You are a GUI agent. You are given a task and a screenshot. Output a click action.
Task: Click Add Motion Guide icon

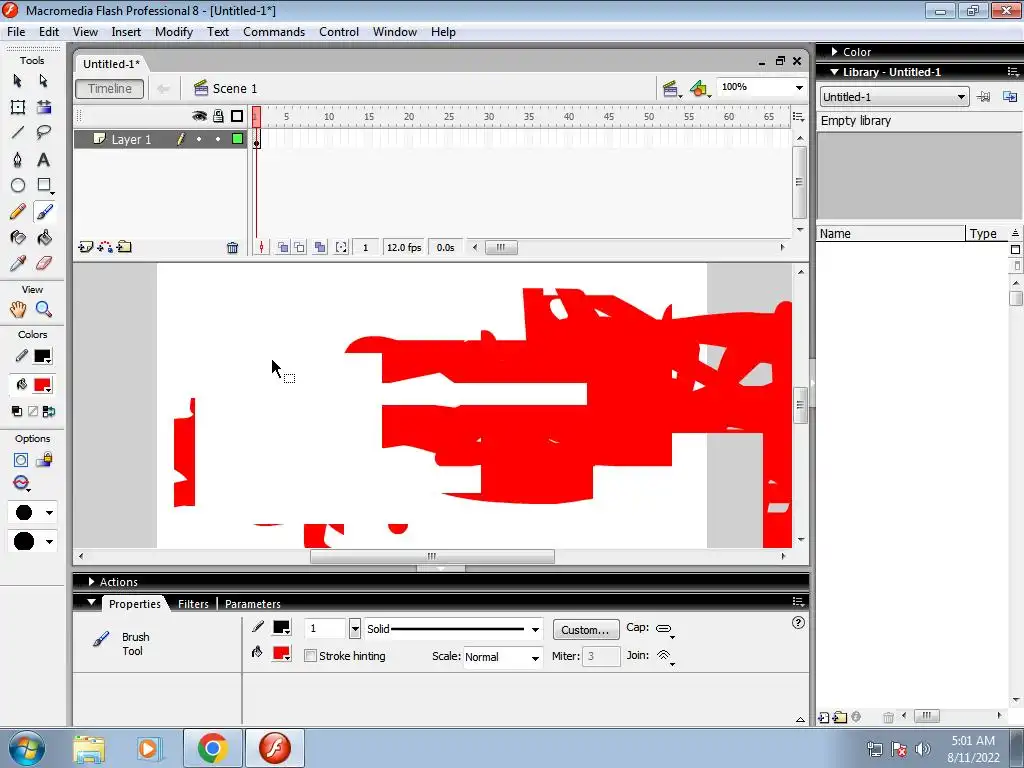tap(104, 247)
